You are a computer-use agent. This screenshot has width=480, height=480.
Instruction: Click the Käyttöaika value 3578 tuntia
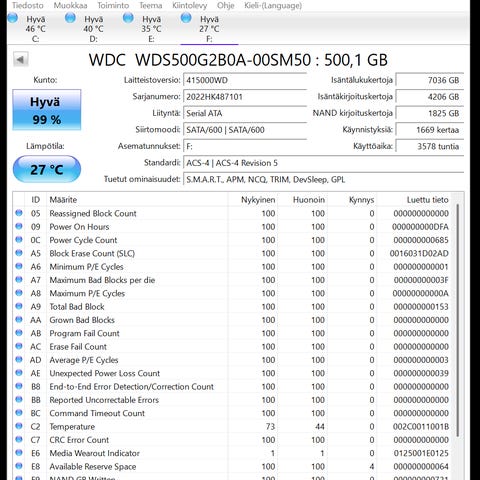[430, 146]
